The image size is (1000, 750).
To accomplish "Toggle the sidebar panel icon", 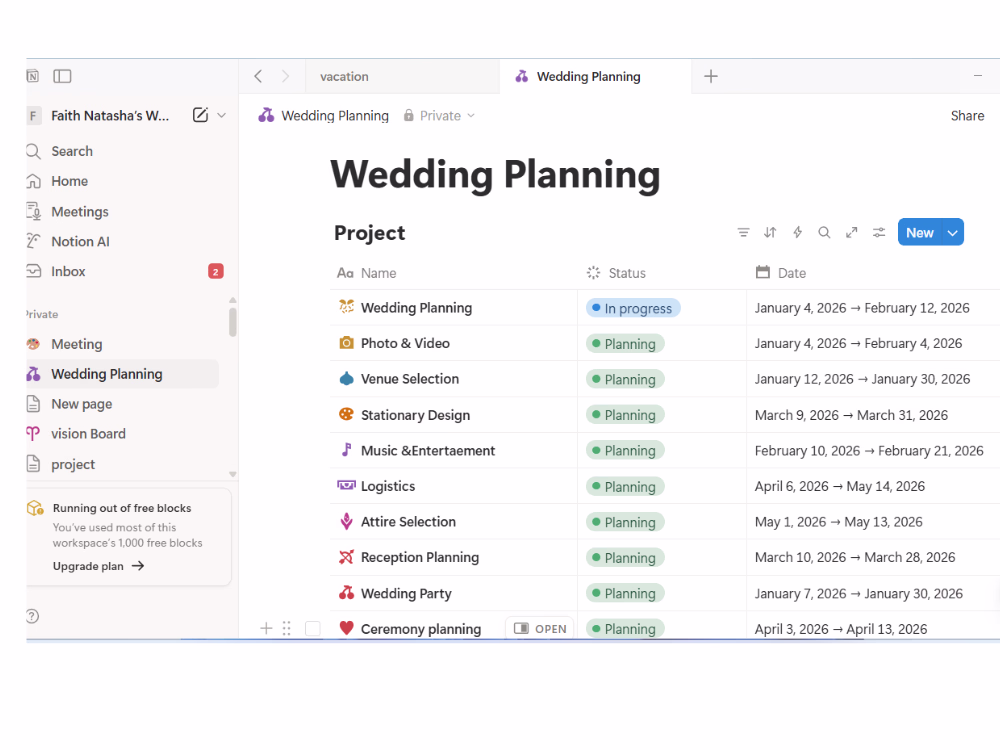I will pos(62,77).
